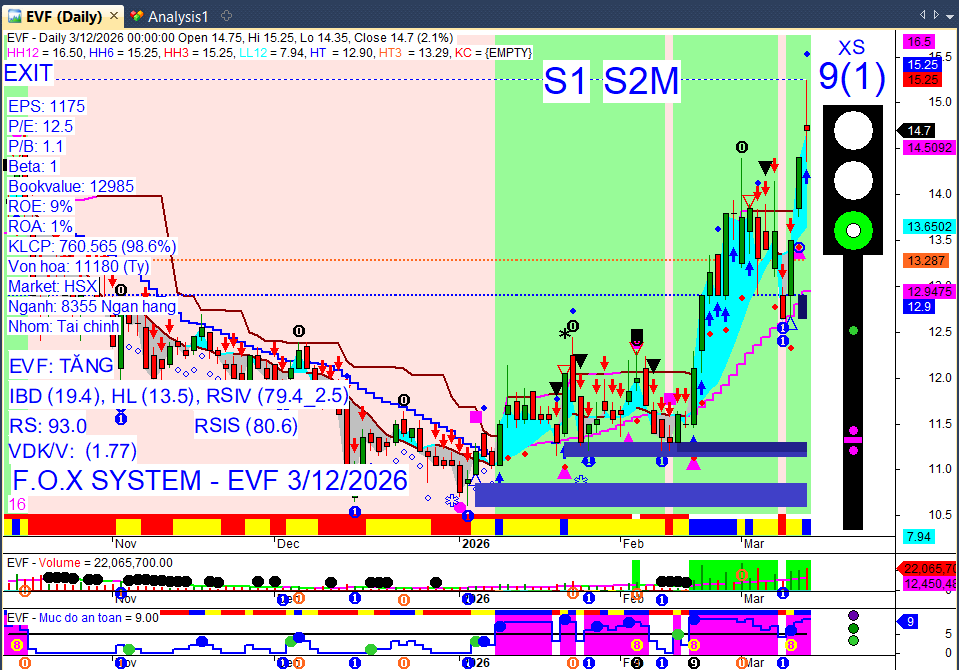Screen dimensions: 959x670
Task: Close the EVF (Daily) tab
Action: [x=114, y=16]
